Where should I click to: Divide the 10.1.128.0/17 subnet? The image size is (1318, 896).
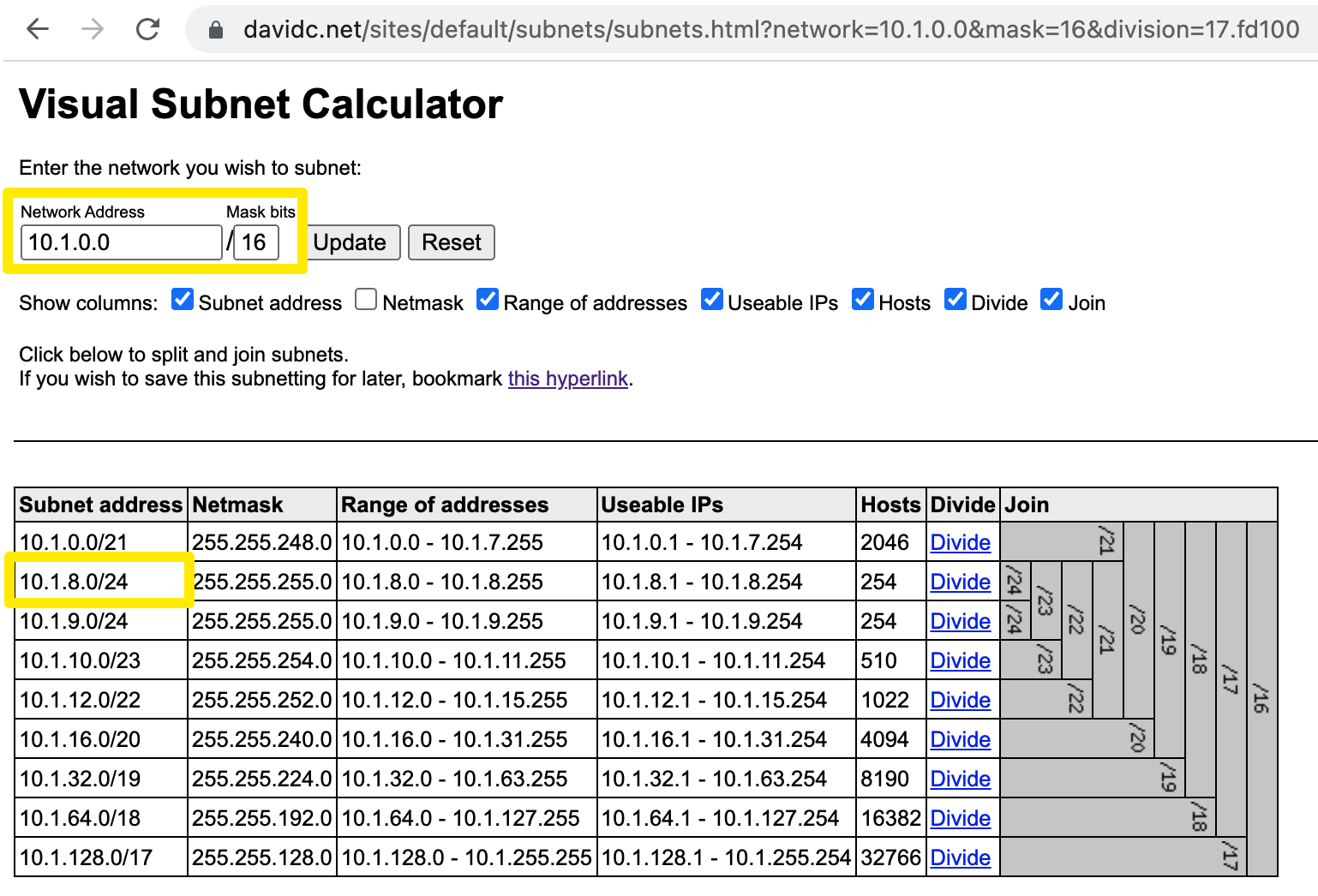[960, 857]
